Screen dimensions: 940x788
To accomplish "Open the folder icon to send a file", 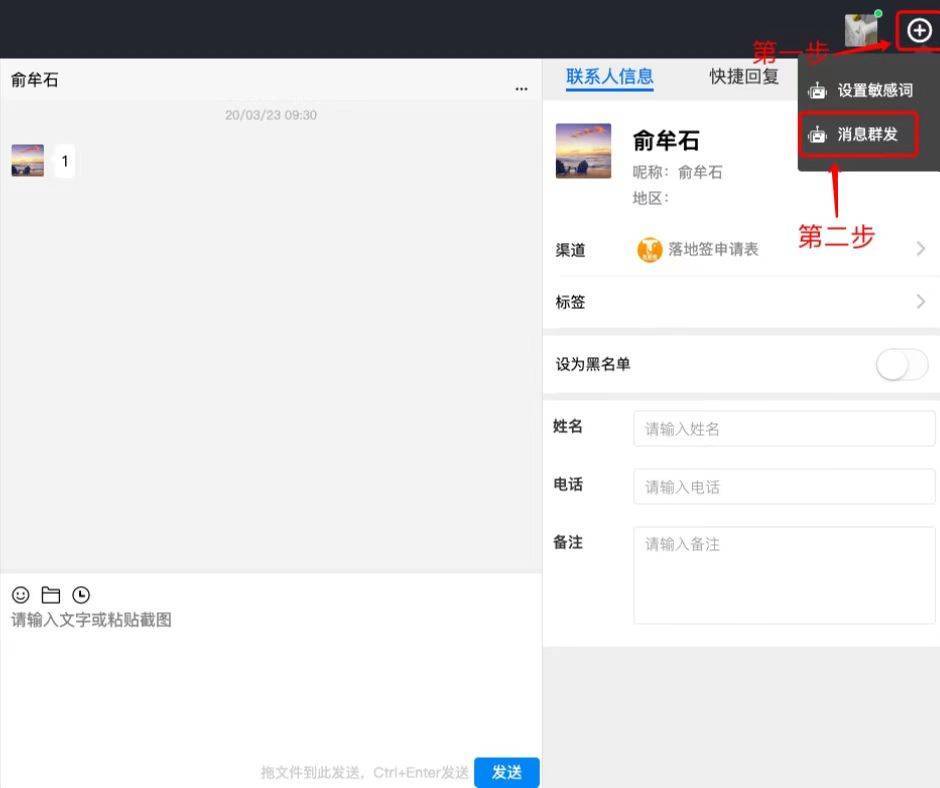I will coord(49,595).
